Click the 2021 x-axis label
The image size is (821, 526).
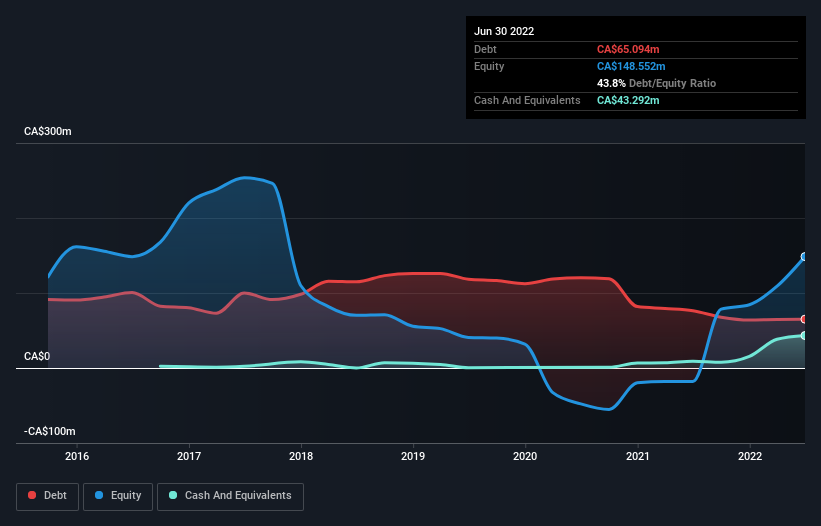point(638,456)
